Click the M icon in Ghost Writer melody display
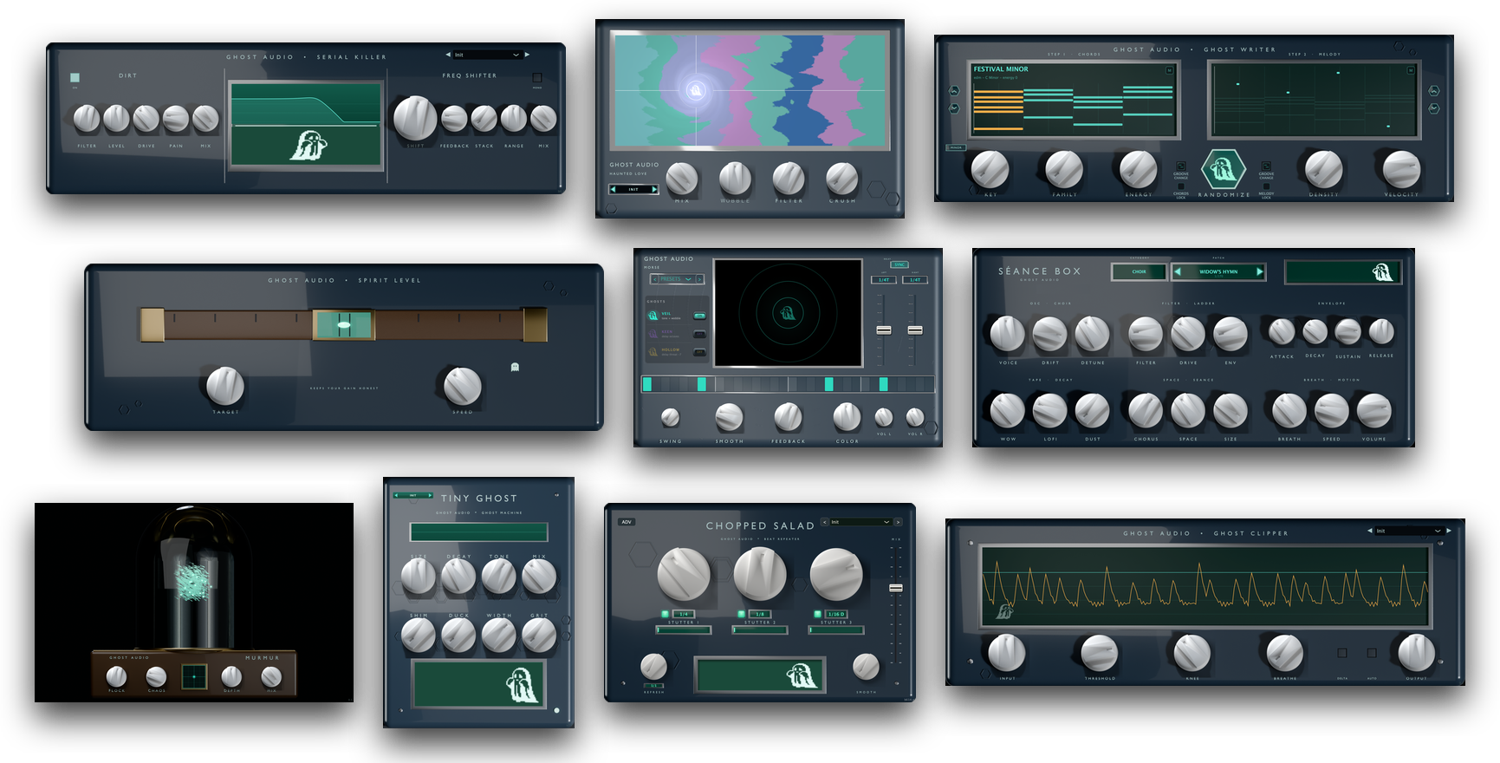Image resolution: width=1500 pixels, height=763 pixels. (1411, 70)
